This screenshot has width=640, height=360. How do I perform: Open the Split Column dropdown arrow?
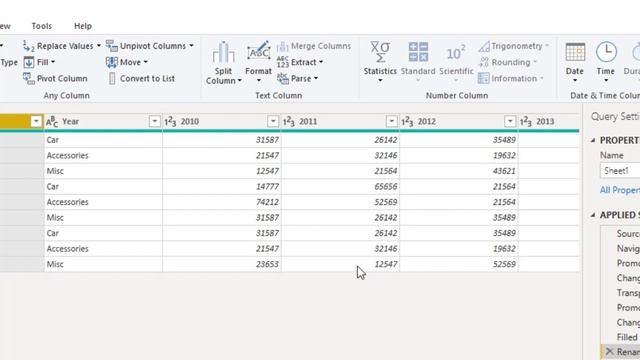(240, 81)
